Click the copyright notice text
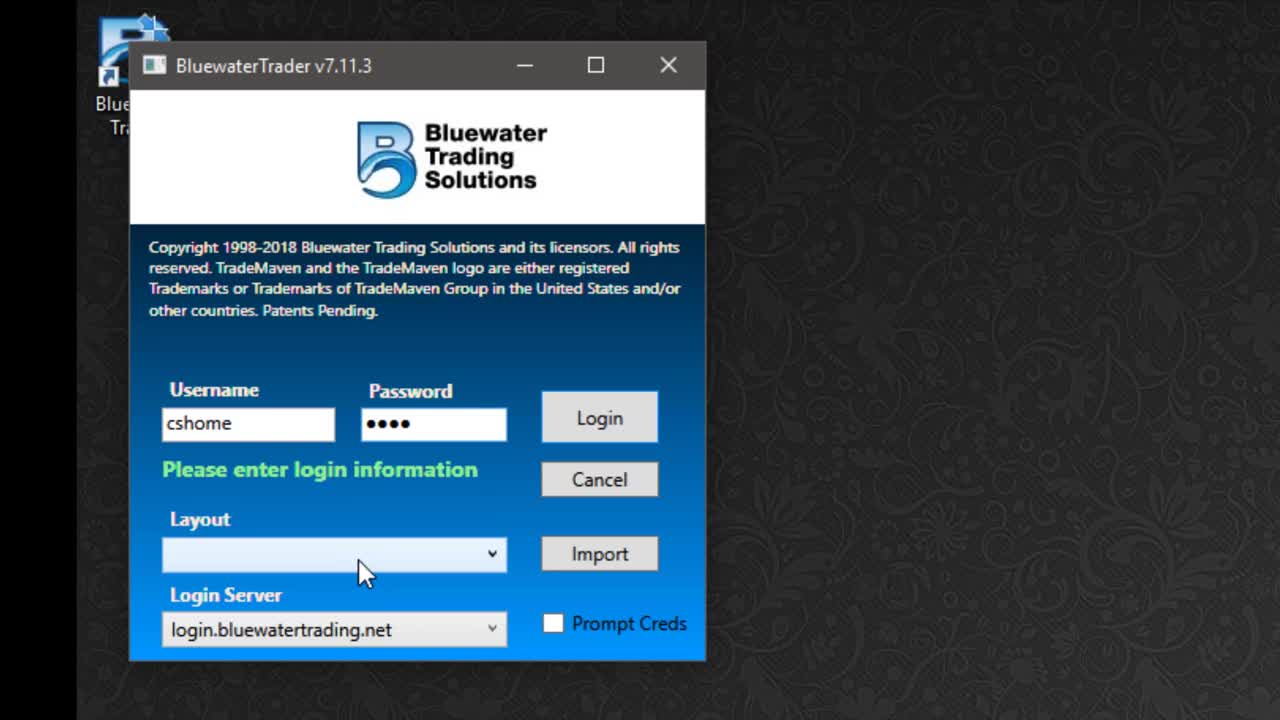This screenshot has width=1280, height=720. click(415, 279)
